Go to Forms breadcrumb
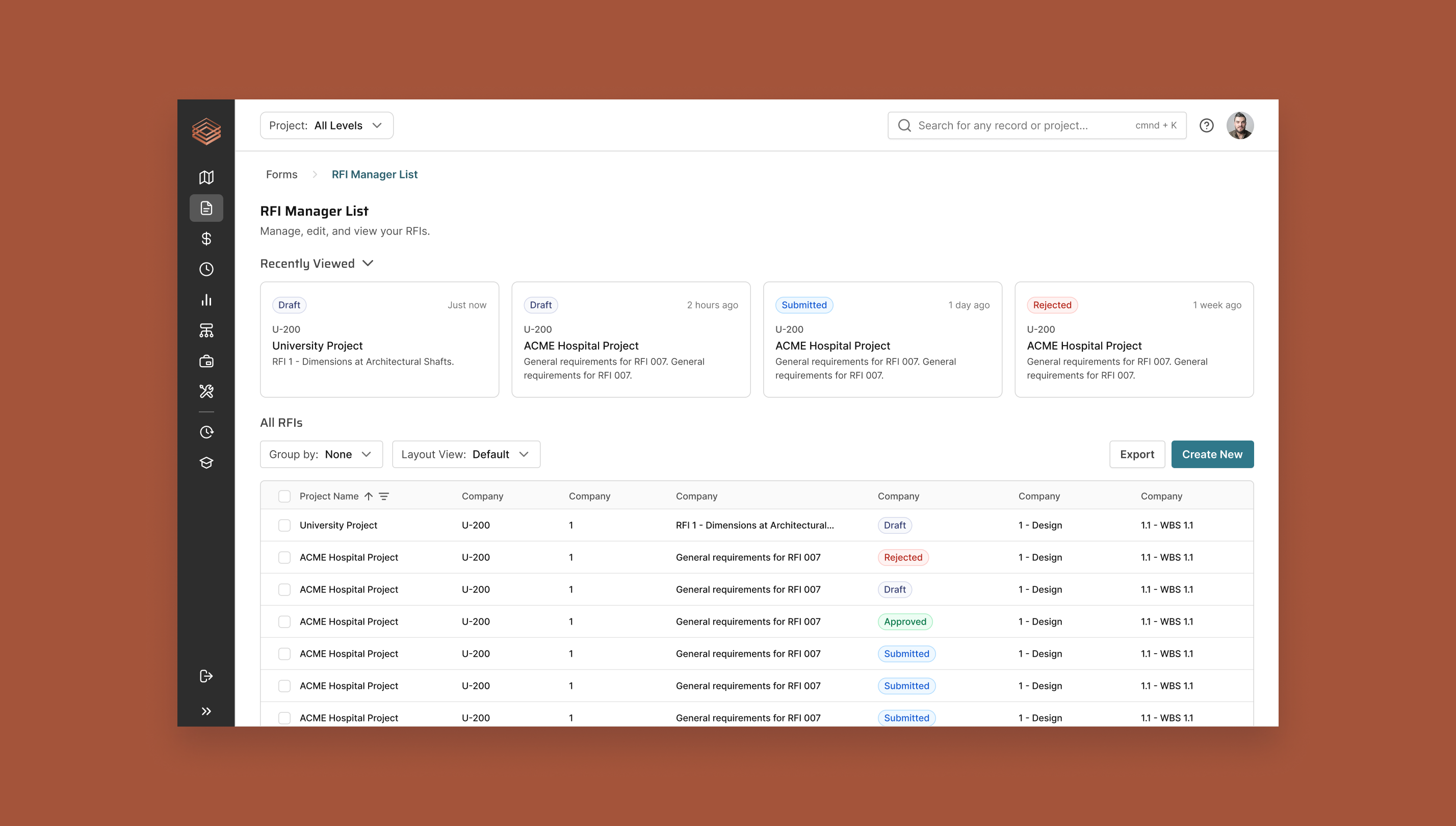Viewport: 1456px width, 826px height. (281, 175)
